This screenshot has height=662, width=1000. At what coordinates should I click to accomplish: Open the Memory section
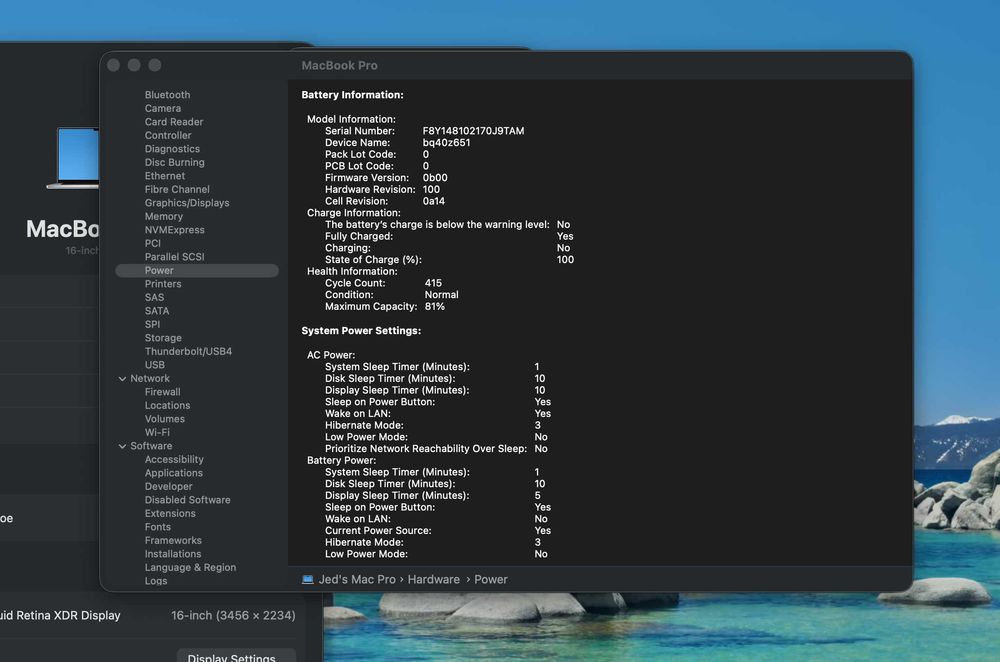pyautogui.click(x=163, y=216)
